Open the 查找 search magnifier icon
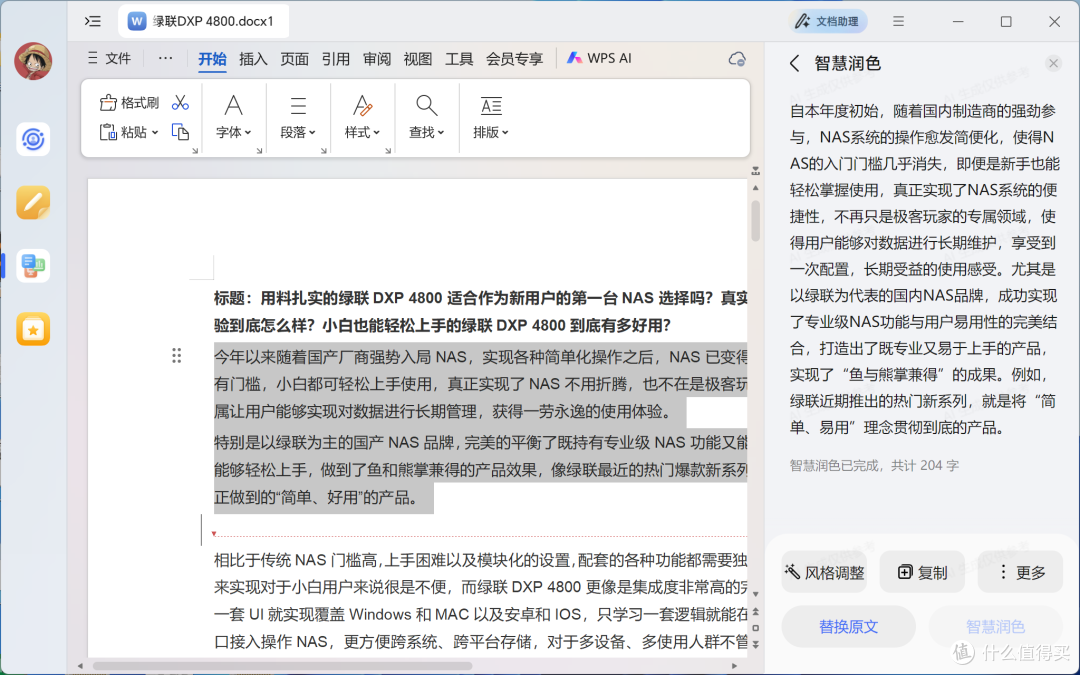The height and width of the screenshot is (675, 1080). (426, 105)
